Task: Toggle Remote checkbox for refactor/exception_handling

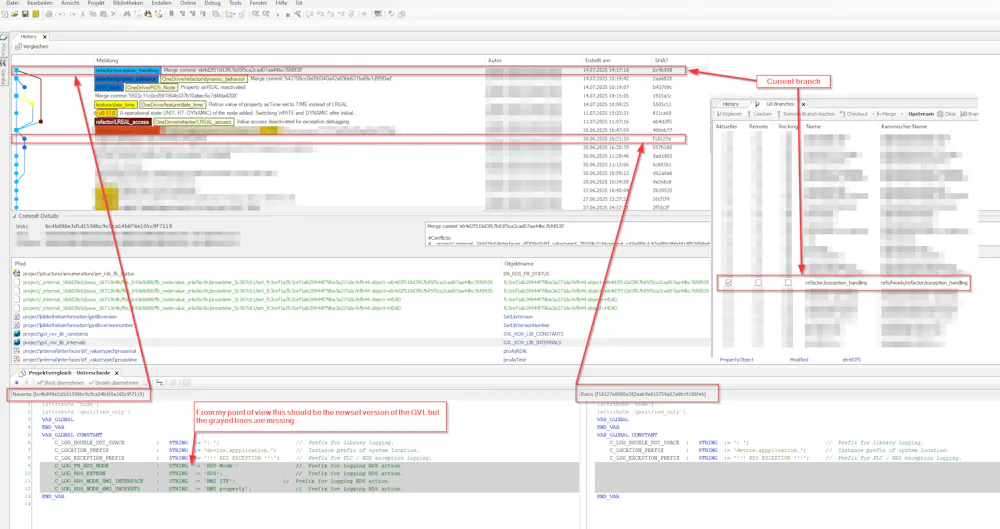Action: 758,283
